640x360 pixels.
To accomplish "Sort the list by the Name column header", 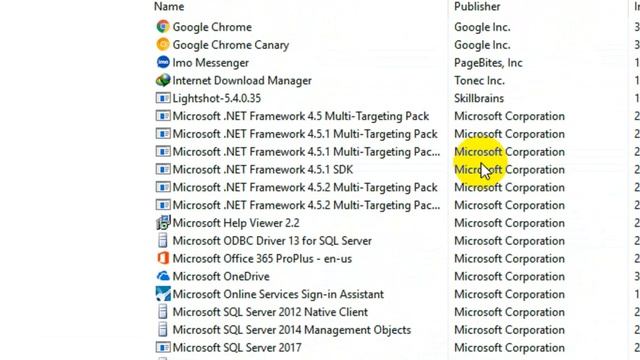I will coord(169,7).
